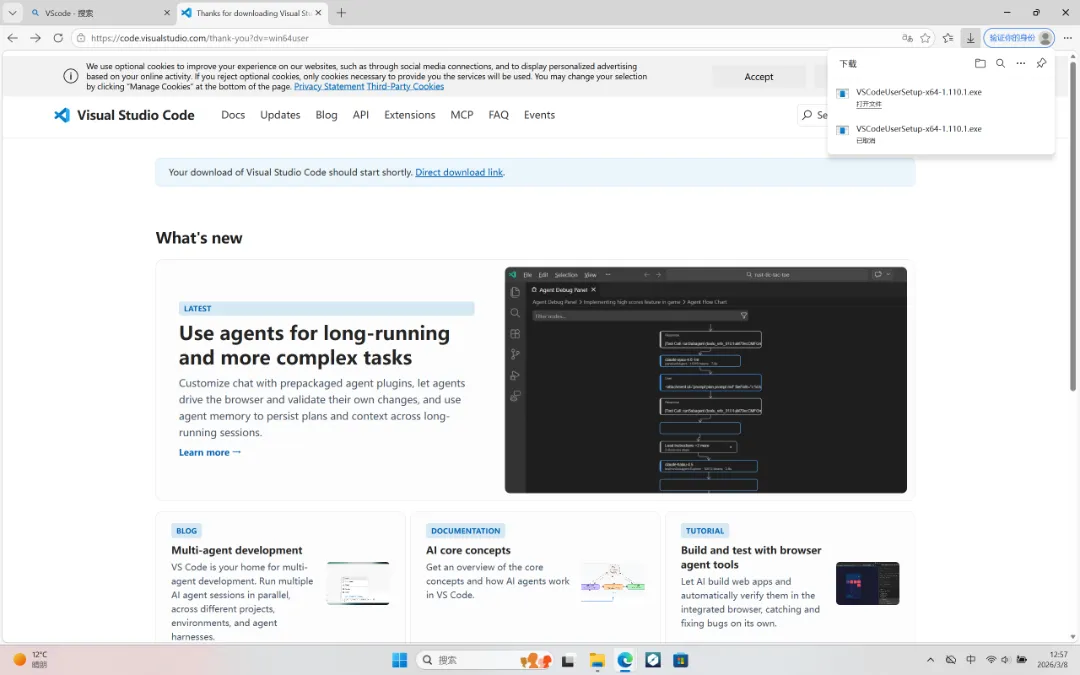Select the Thanks for downloading tab
The image size is (1080, 675).
[252, 12]
